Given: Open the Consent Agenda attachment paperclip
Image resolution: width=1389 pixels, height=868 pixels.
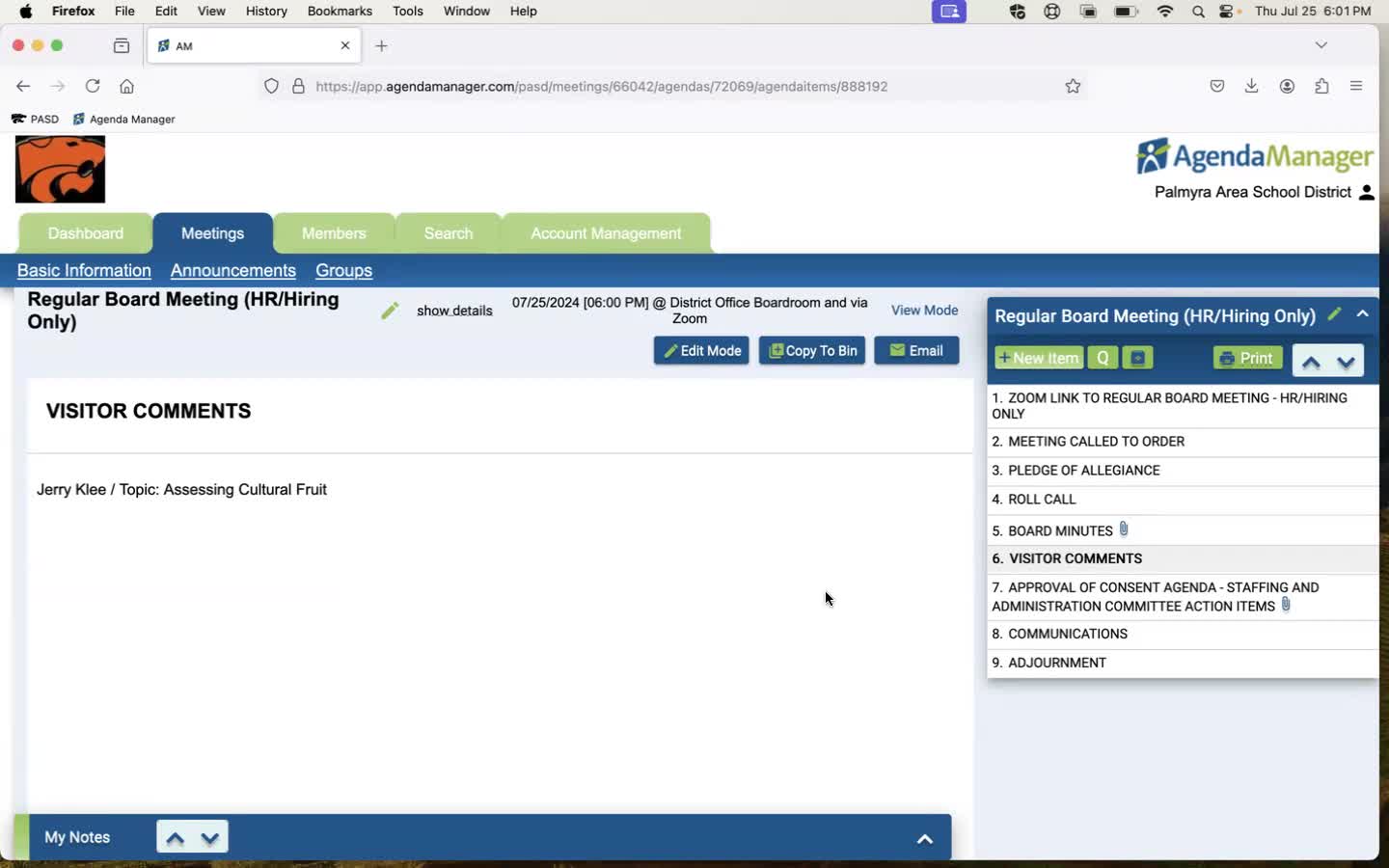Looking at the screenshot, I should click(1286, 605).
